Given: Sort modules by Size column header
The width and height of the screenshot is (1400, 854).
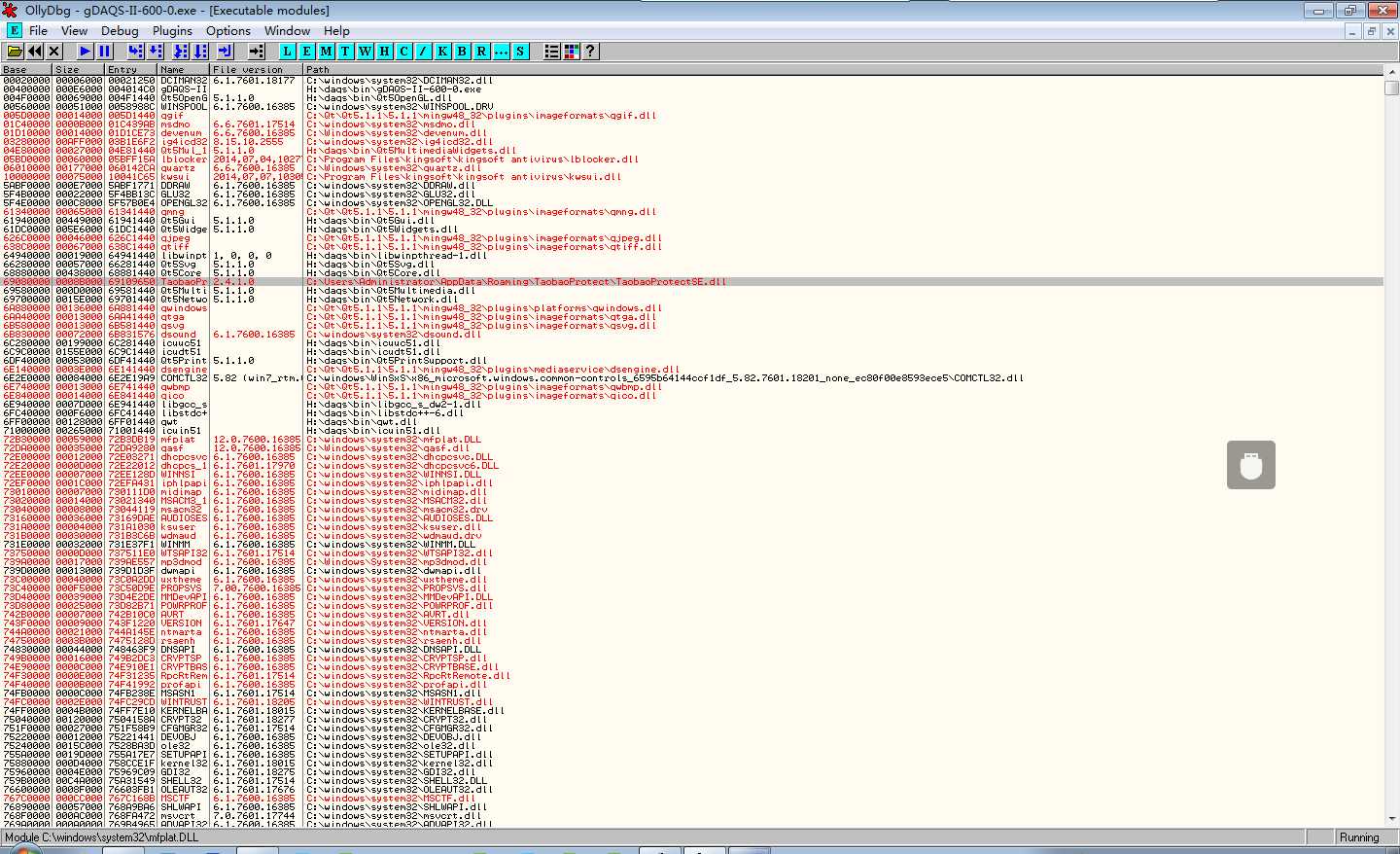Looking at the screenshot, I should (80, 69).
